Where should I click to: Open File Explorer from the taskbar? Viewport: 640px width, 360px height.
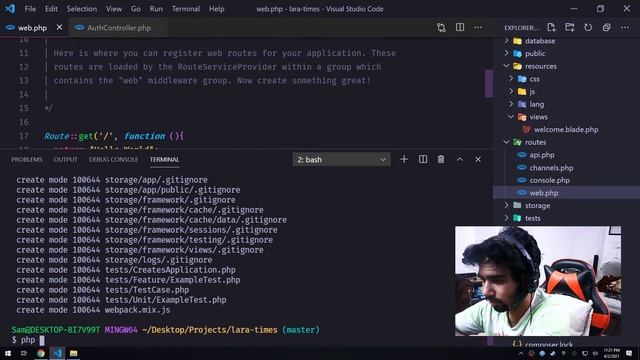(x=73, y=353)
